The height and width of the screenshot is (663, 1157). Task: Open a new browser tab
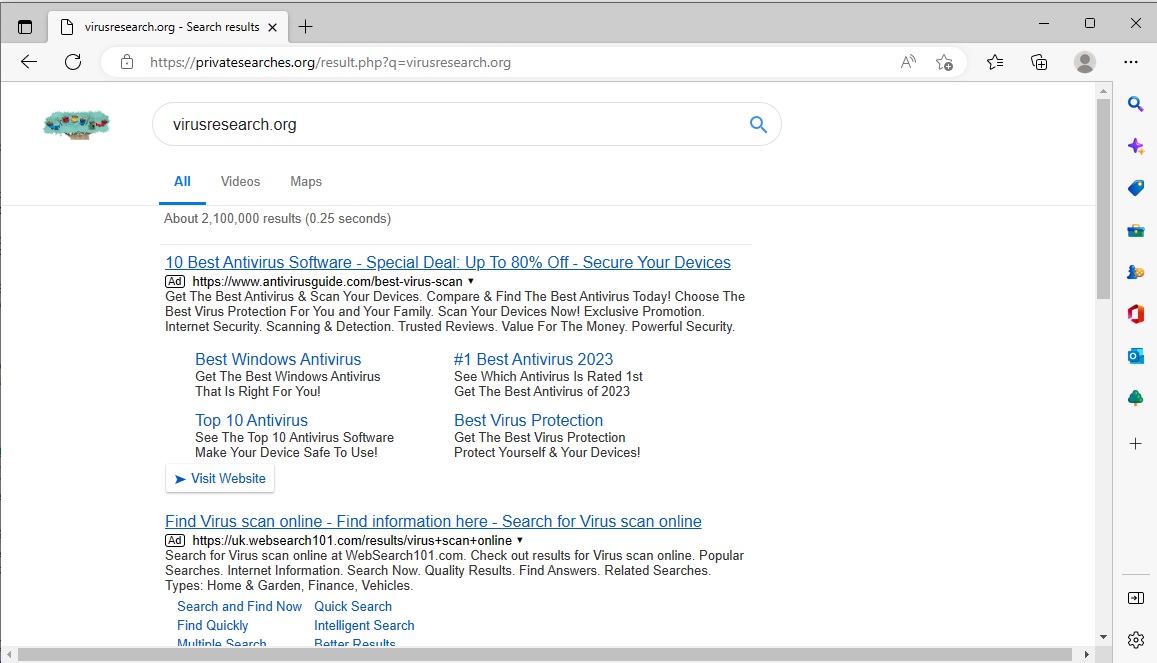(x=305, y=27)
